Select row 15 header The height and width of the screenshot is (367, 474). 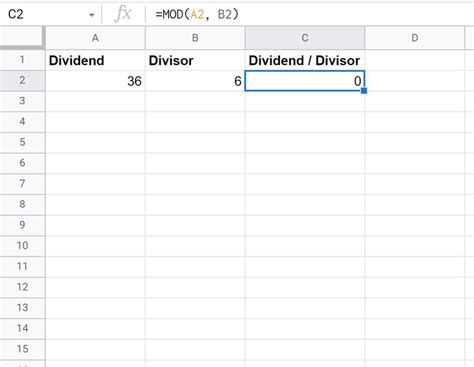pos(22,349)
